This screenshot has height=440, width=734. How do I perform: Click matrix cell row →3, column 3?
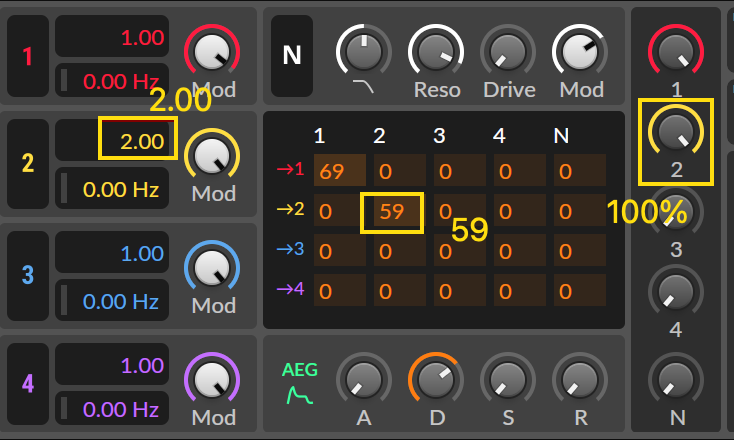460,250
